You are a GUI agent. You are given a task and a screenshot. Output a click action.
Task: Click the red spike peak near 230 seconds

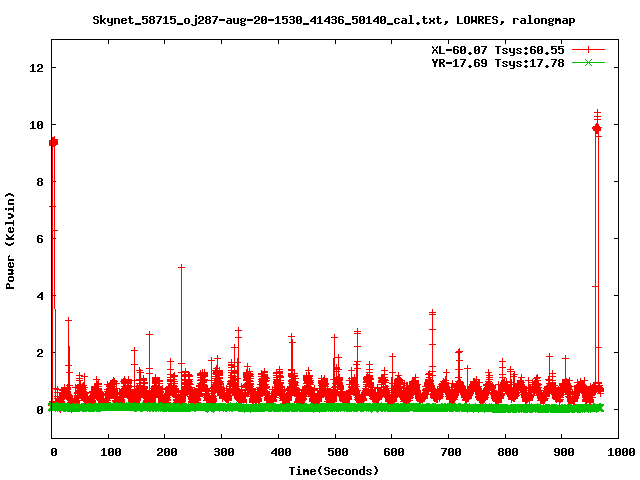click(182, 267)
